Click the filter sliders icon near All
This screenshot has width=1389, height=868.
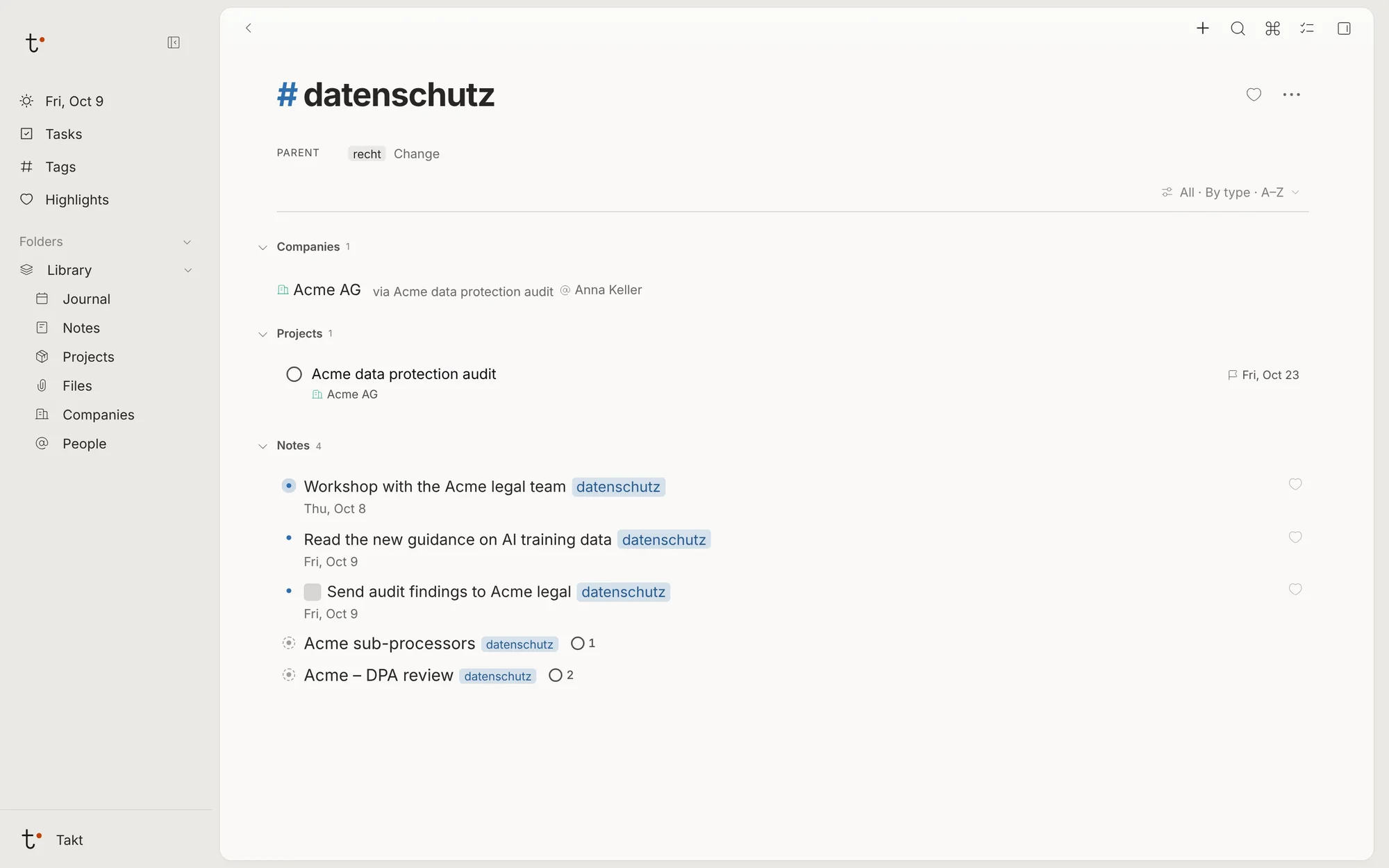click(x=1167, y=192)
